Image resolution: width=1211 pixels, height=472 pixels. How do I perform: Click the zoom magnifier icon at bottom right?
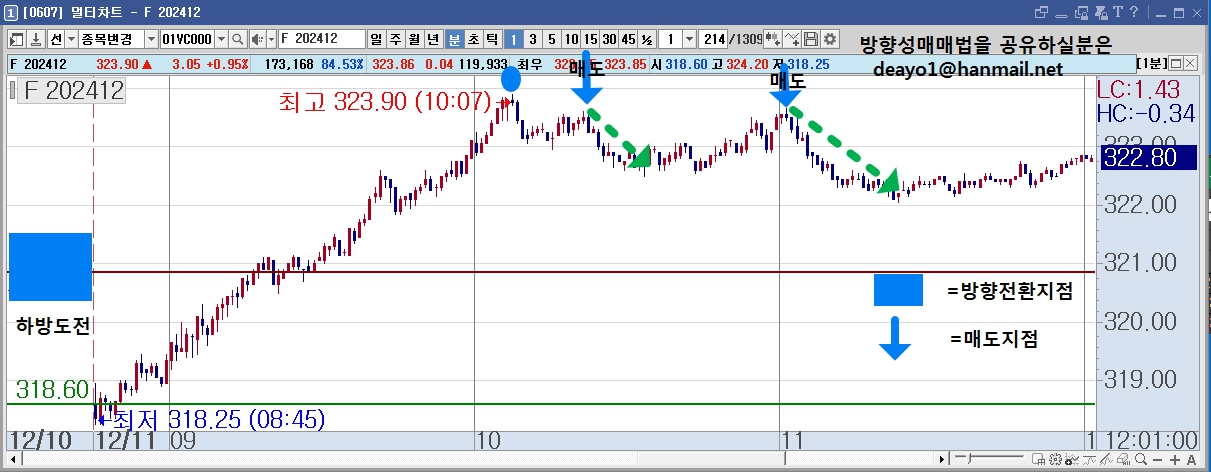tap(1141, 459)
